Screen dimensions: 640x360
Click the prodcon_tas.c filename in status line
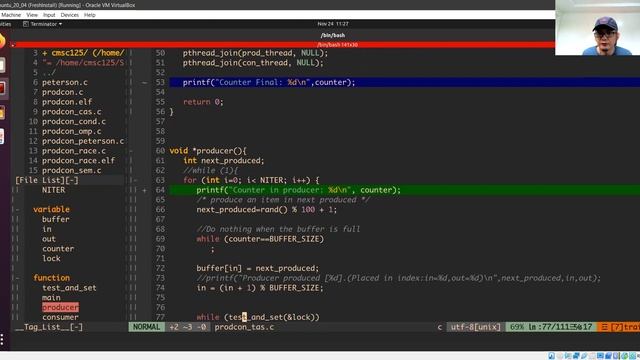coord(244,327)
